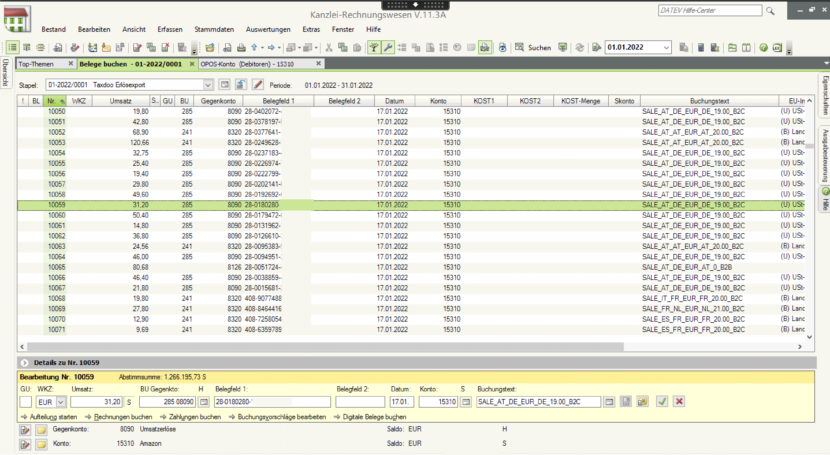Click the scissors cut icon

pos(329,48)
